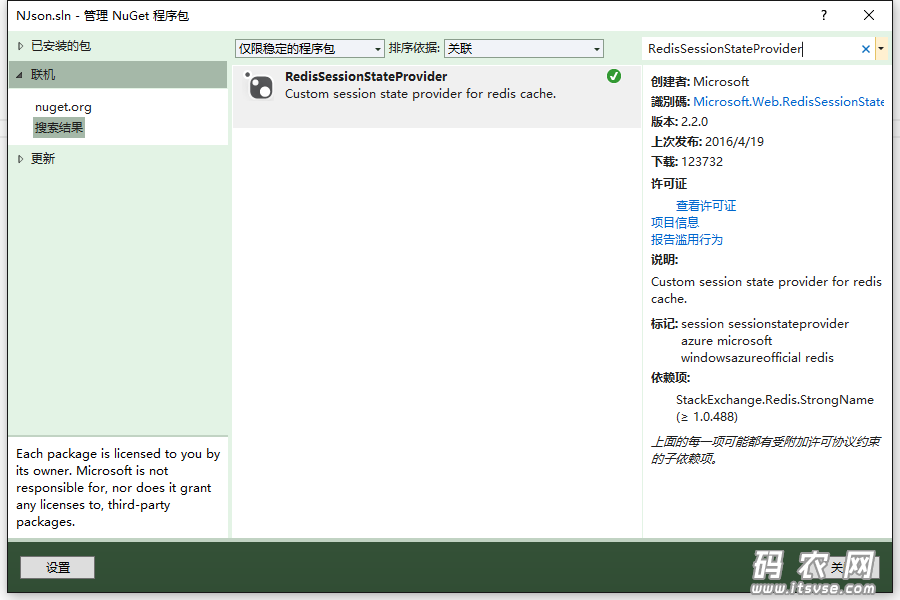Open the 项目信息 link

675,222
